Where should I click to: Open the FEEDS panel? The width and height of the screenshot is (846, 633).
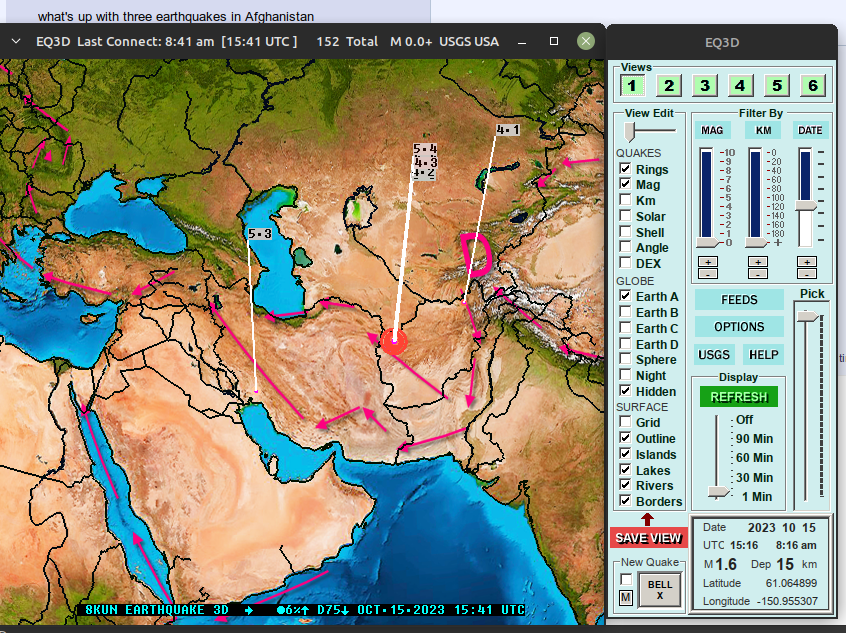point(739,300)
